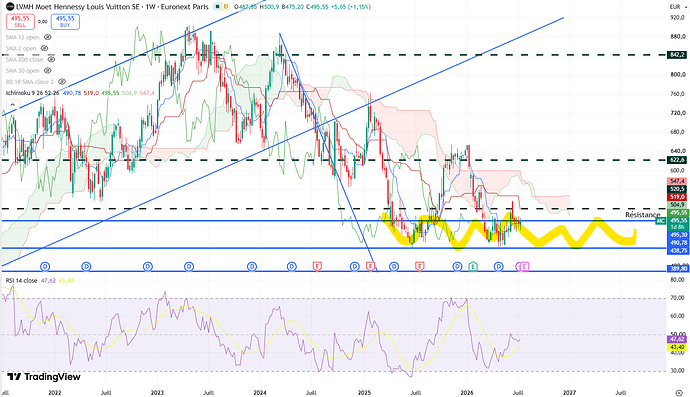This screenshot has height=397, width=690.
Task: Collapse the indicator legend with chevron arrow
Action: tap(12, 105)
